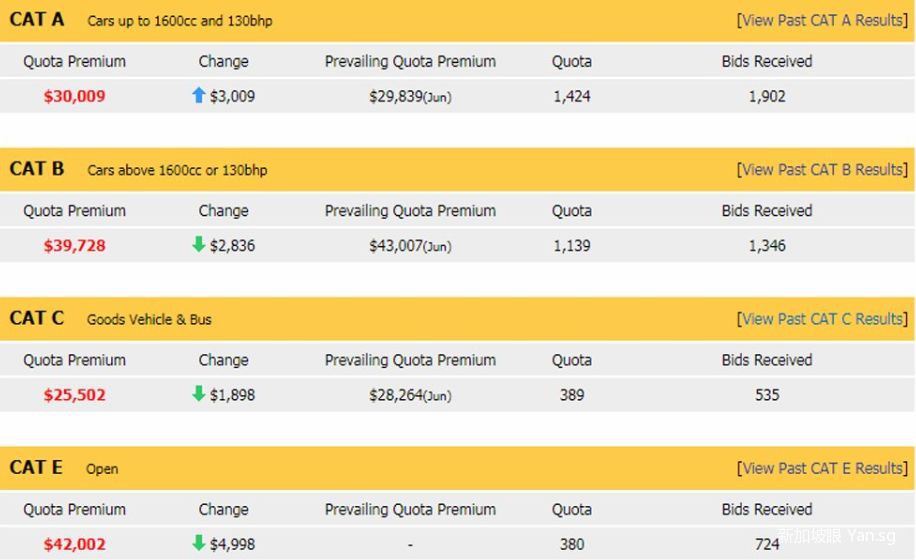This screenshot has width=916, height=560.
Task: Click the CAT B category header
Action: [37, 169]
